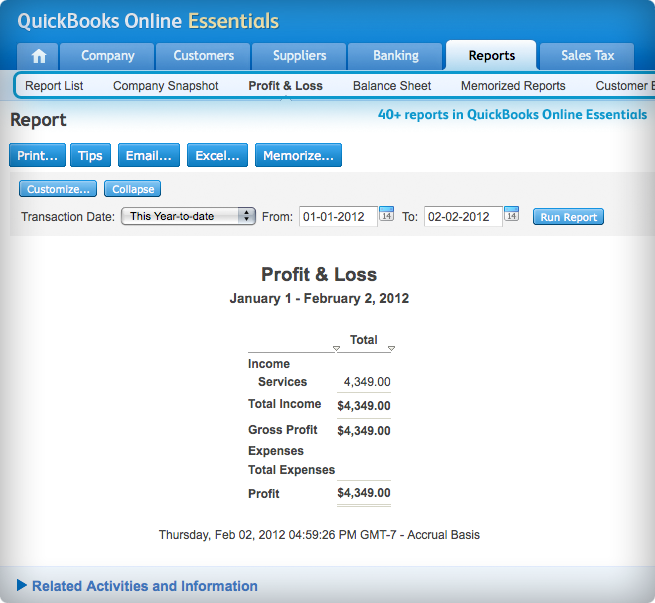Click the Profit amount $4,349.00

point(363,493)
